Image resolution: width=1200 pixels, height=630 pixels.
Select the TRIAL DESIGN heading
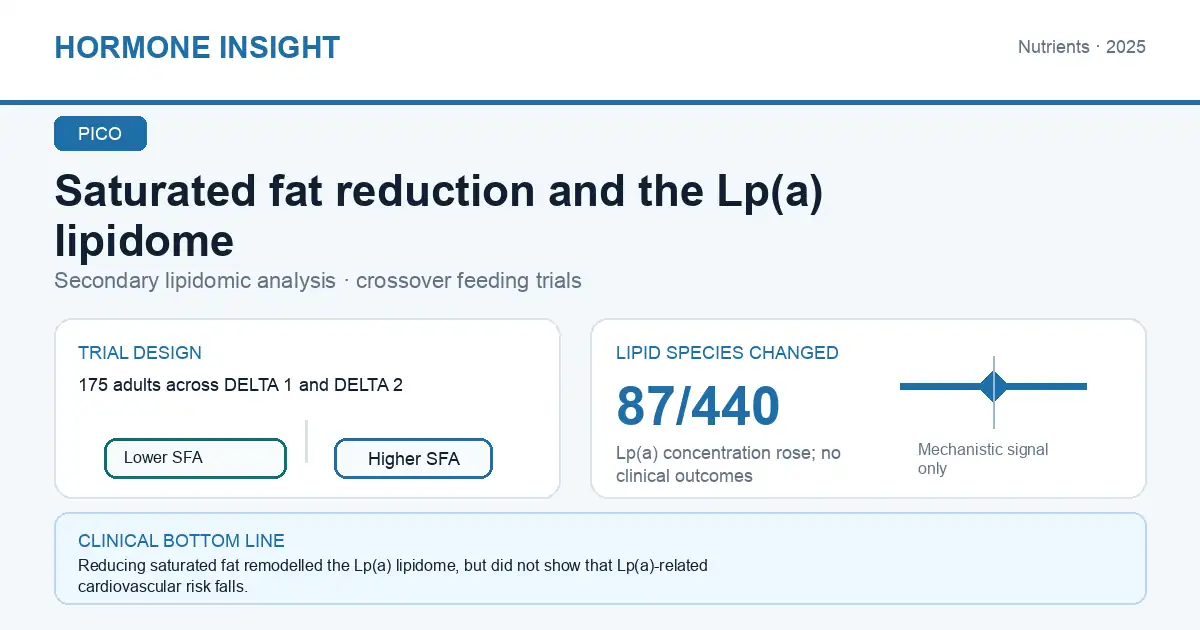[x=140, y=353]
